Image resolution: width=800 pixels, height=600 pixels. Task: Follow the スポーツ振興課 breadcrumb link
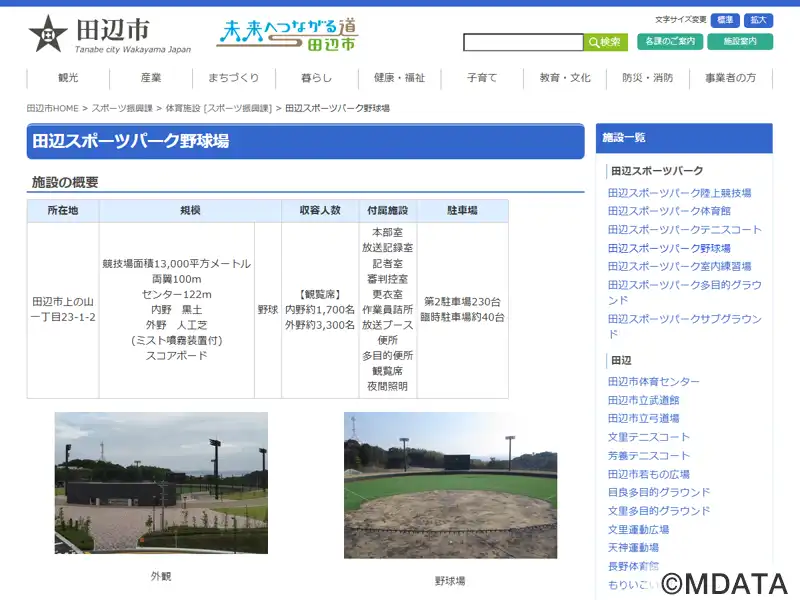[x=122, y=108]
